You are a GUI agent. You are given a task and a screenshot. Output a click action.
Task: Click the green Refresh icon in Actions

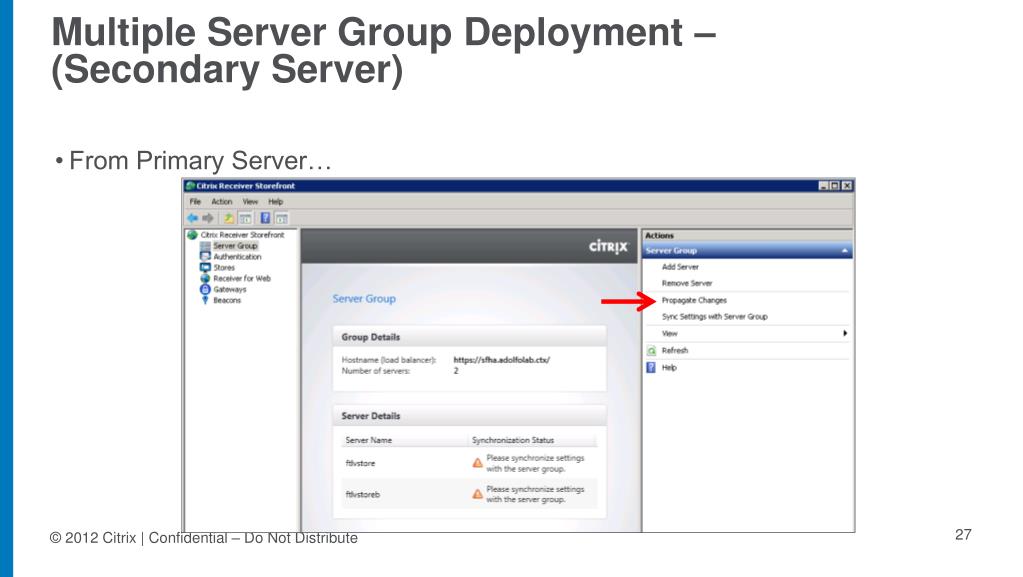click(651, 351)
